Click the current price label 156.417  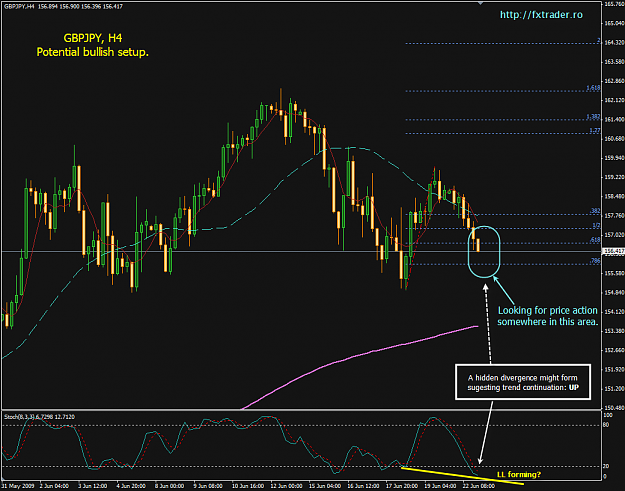click(613, 251)
